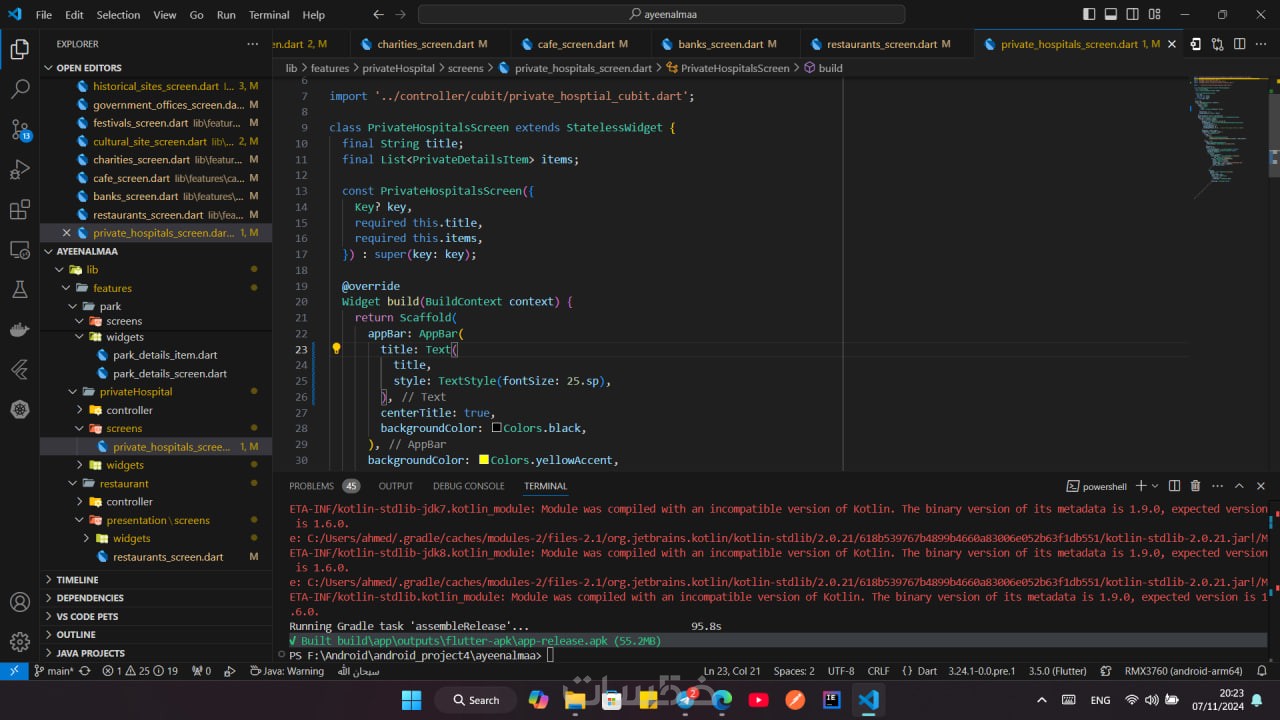Image resolution: width=1280 pixels, height=720 pixels.
Task: Open the Source Control view
Action: pos(20,130)
